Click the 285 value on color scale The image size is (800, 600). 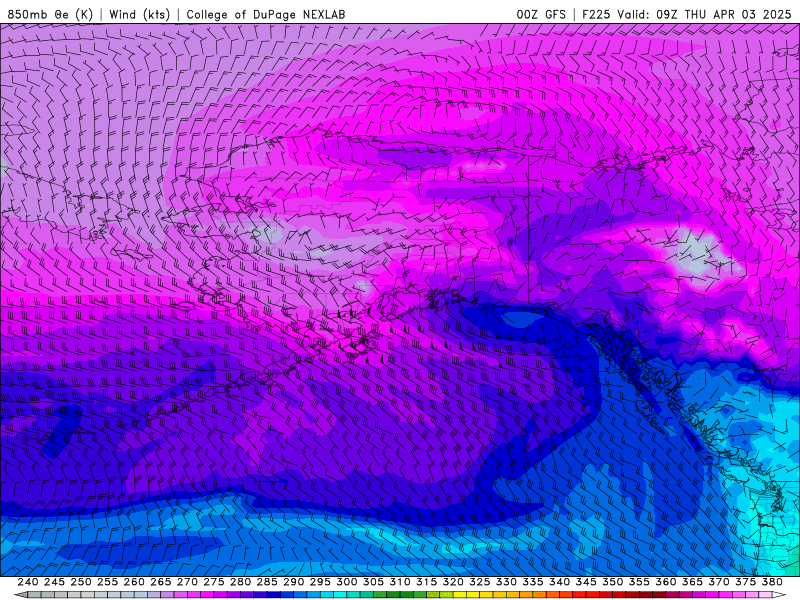[x=267, y=582]
